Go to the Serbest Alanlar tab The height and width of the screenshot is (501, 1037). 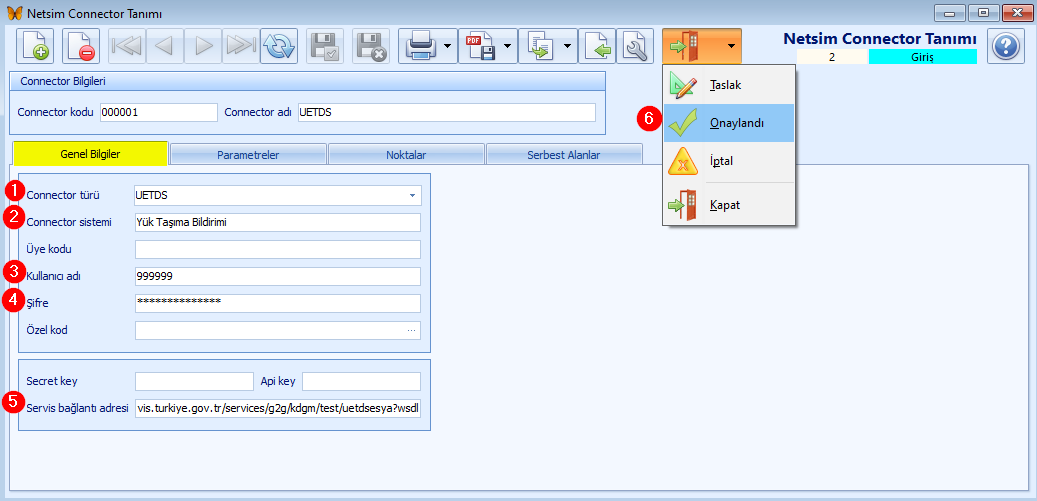tap(563, 155)
